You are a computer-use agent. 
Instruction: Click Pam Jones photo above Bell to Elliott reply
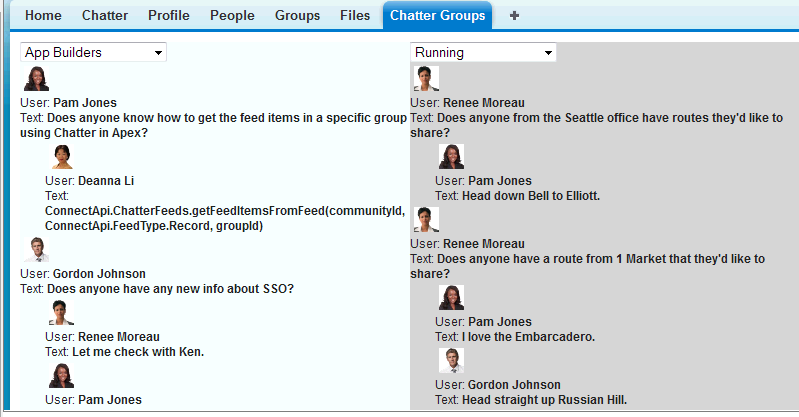(x=451, y=157)
